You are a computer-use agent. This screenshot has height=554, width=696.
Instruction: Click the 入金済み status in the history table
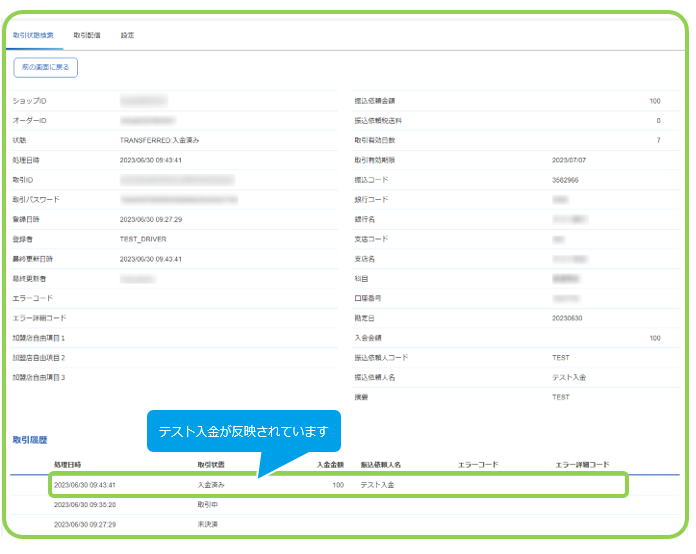click(211, 485)
